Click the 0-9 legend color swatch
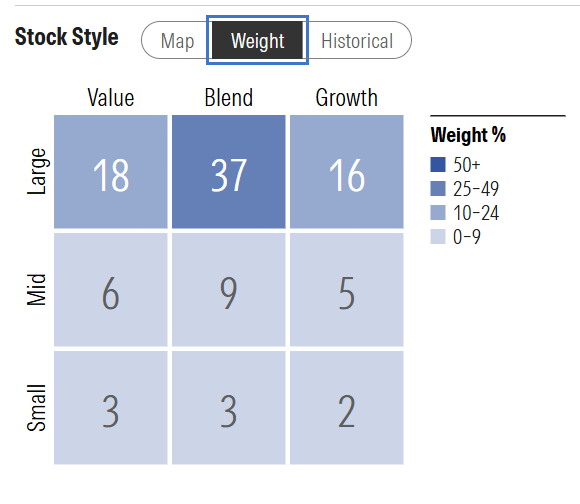Screen dimensions: 580x504 (438, 237)
